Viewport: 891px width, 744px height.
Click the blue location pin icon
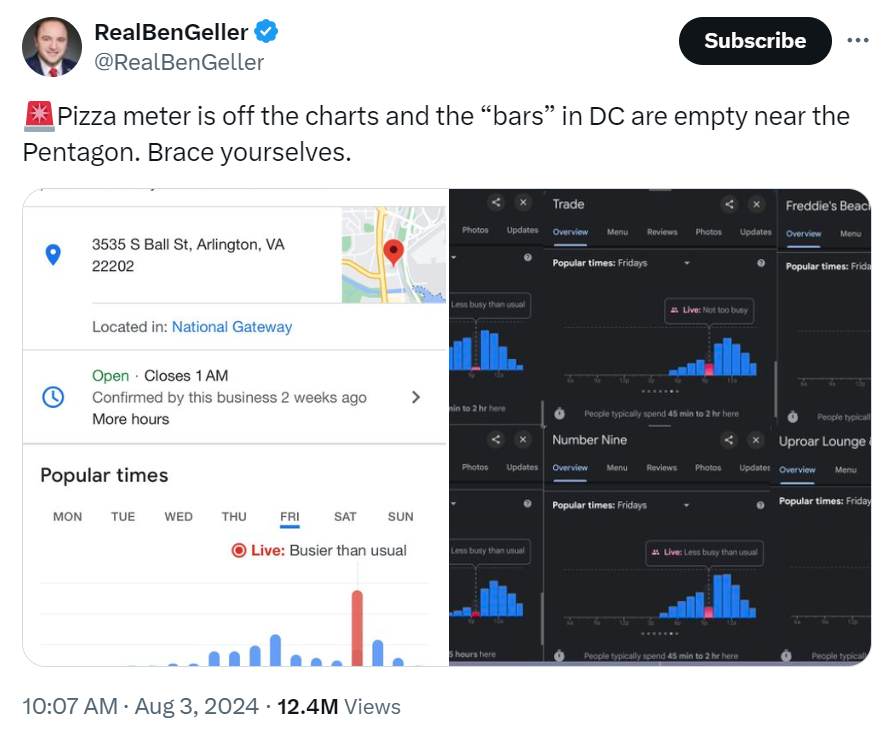pyautogui.click(x=54, y=255)
